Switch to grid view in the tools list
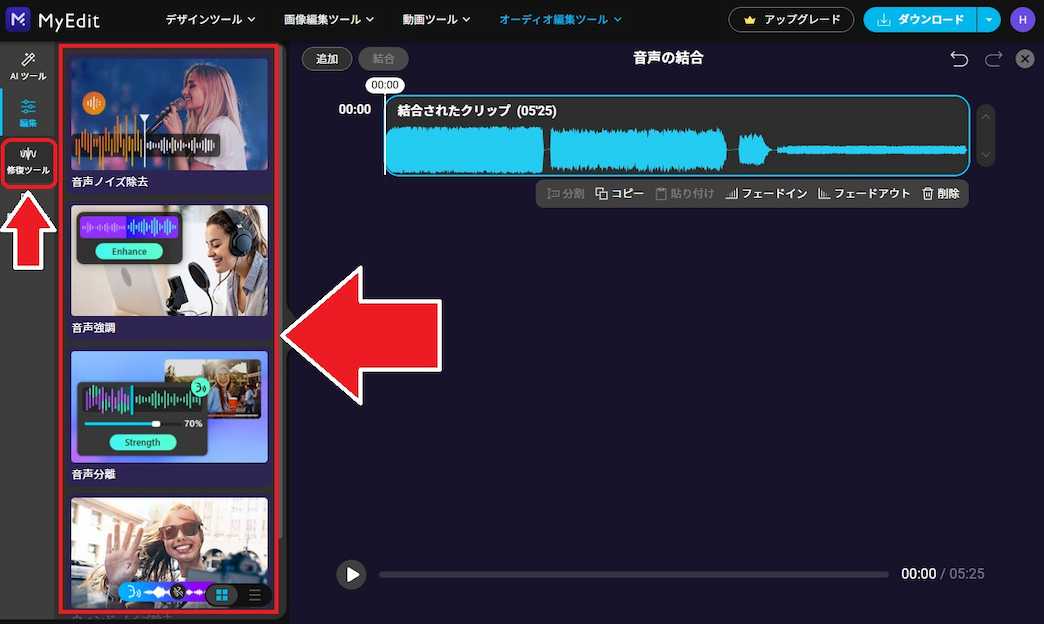The width and height of the screenshot is (1044, 624). [x=221, y=592]
